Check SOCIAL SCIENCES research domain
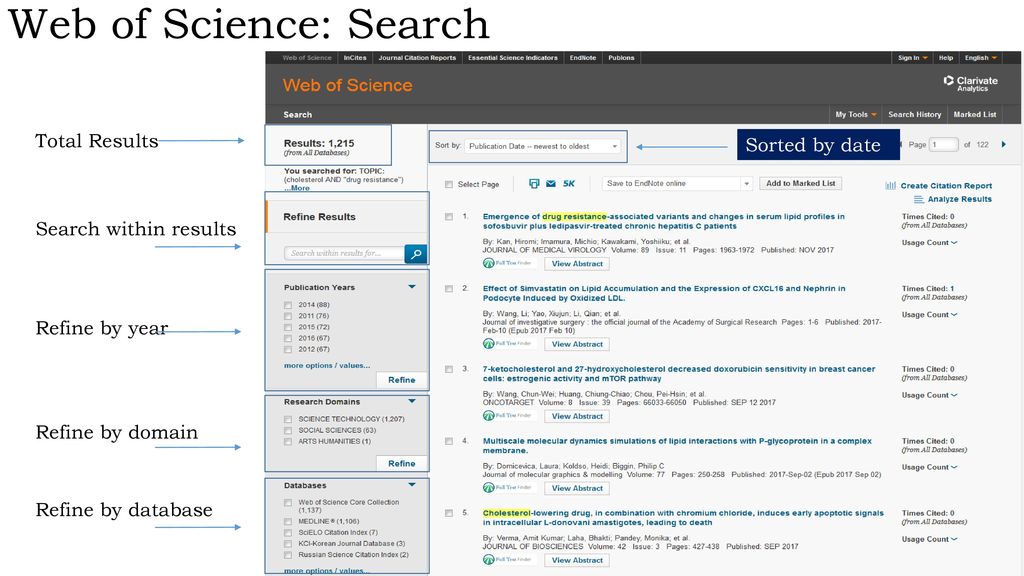 [288, 430]
